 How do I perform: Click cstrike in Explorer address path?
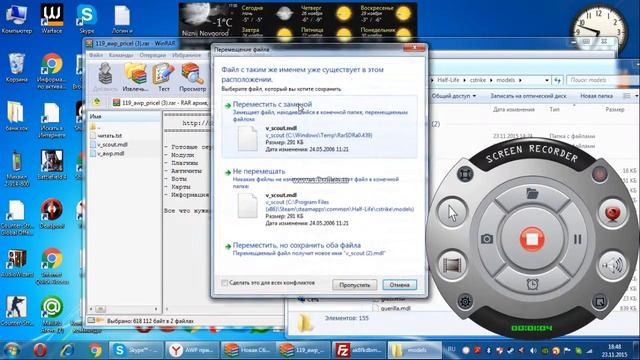[478, 80]
